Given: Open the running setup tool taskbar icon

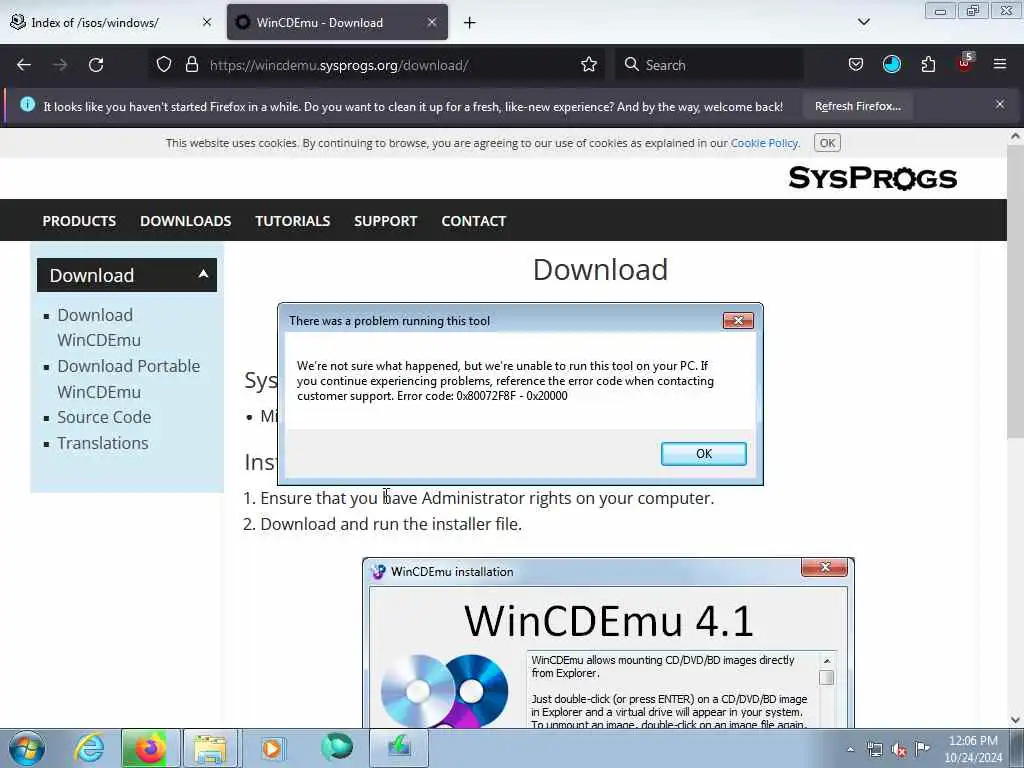Looking at the screenshot, I should click(x=399, y=748).
